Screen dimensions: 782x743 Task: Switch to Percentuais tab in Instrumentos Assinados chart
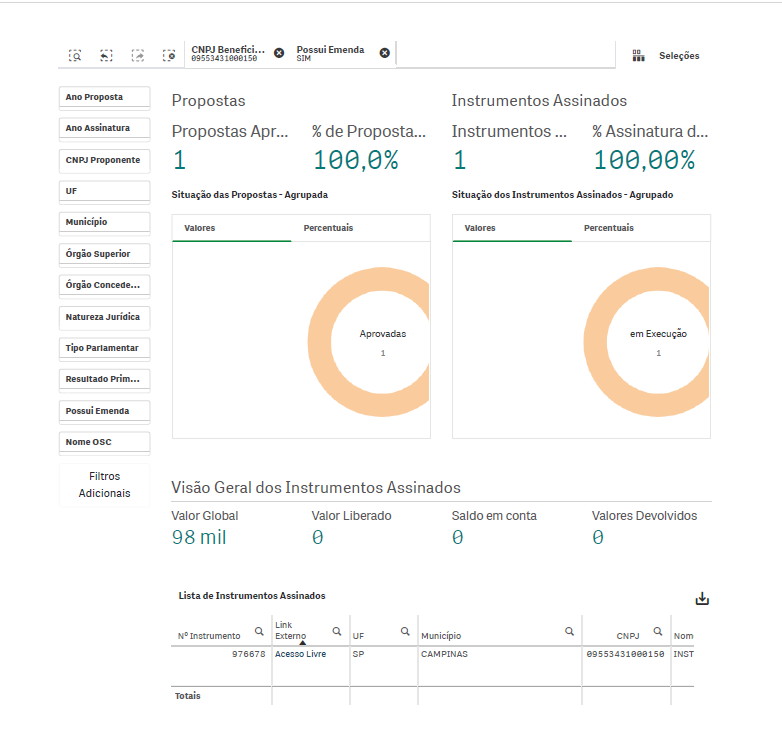pos(608,228)
